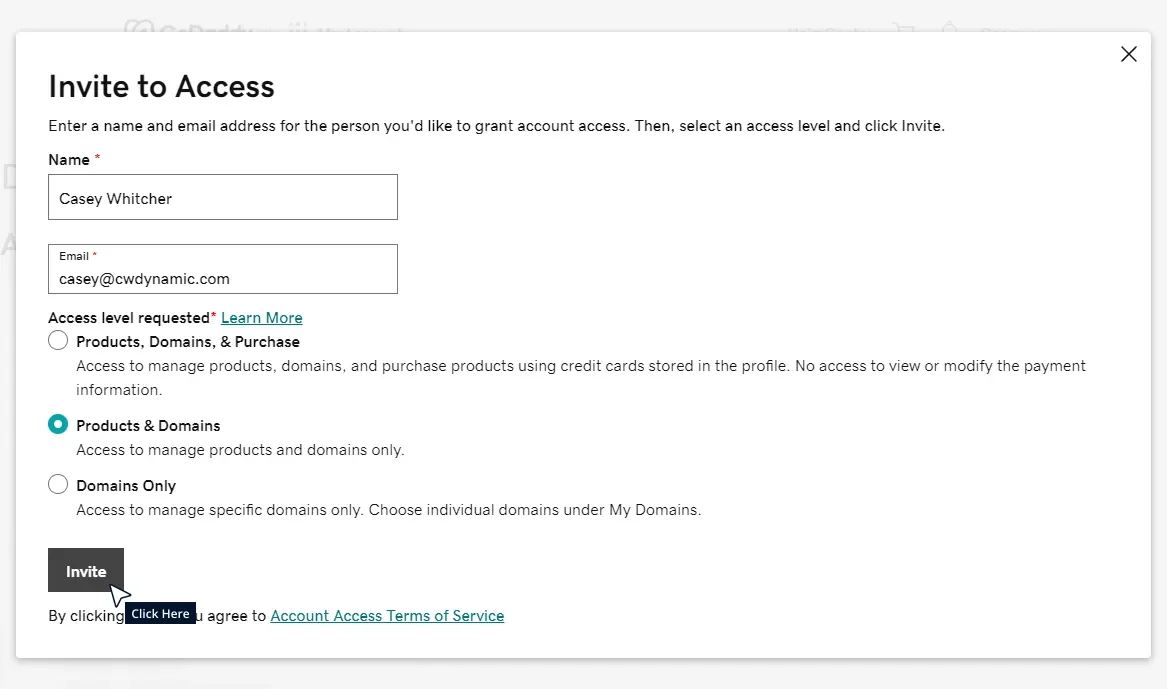The width and height of the screenshot is (1167, 689).
Task: Open the Learn More link
Action: [x=261, y=317]
